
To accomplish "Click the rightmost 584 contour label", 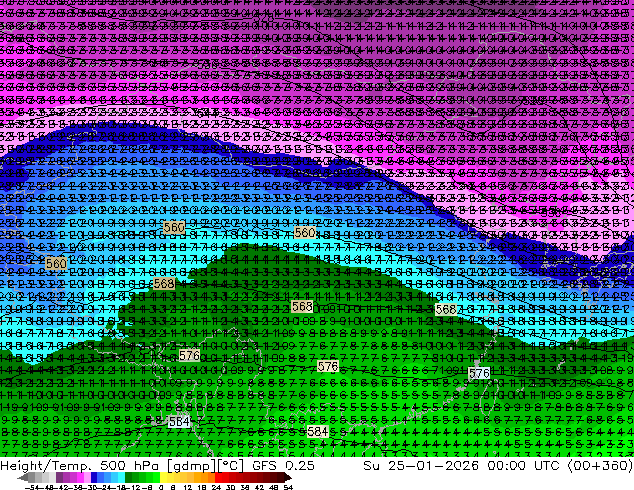I will tap(317, 431).
